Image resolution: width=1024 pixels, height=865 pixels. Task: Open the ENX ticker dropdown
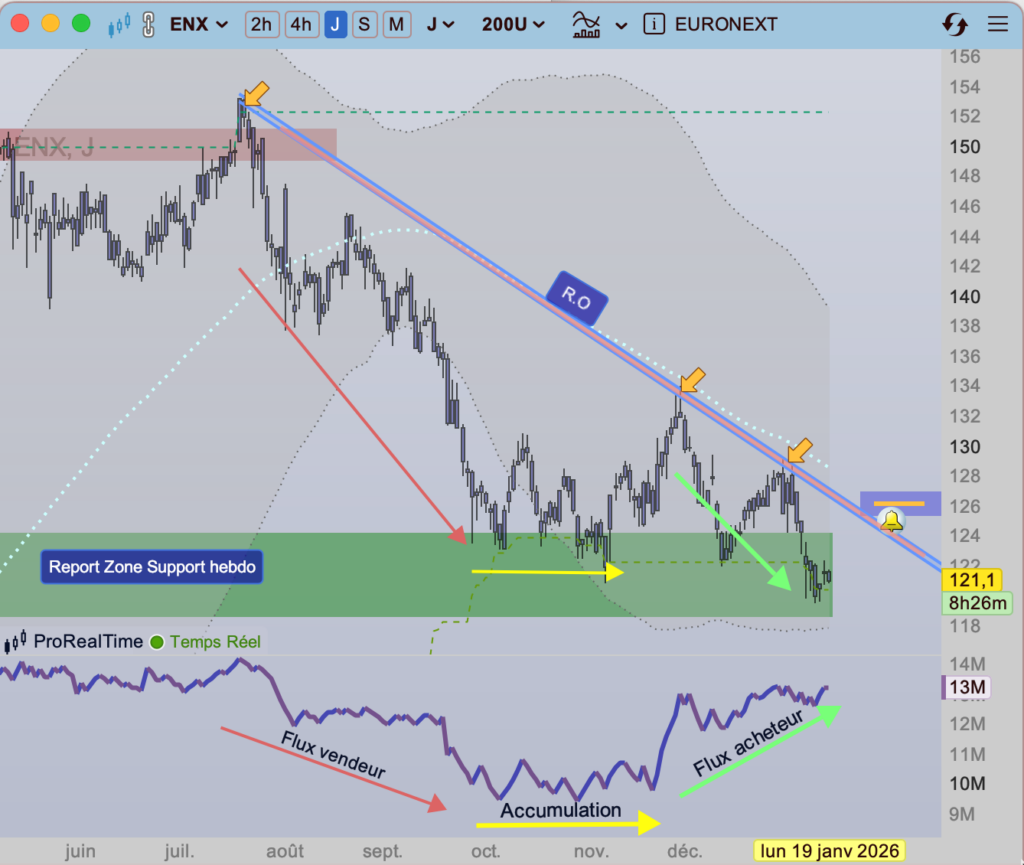(198, 24)
